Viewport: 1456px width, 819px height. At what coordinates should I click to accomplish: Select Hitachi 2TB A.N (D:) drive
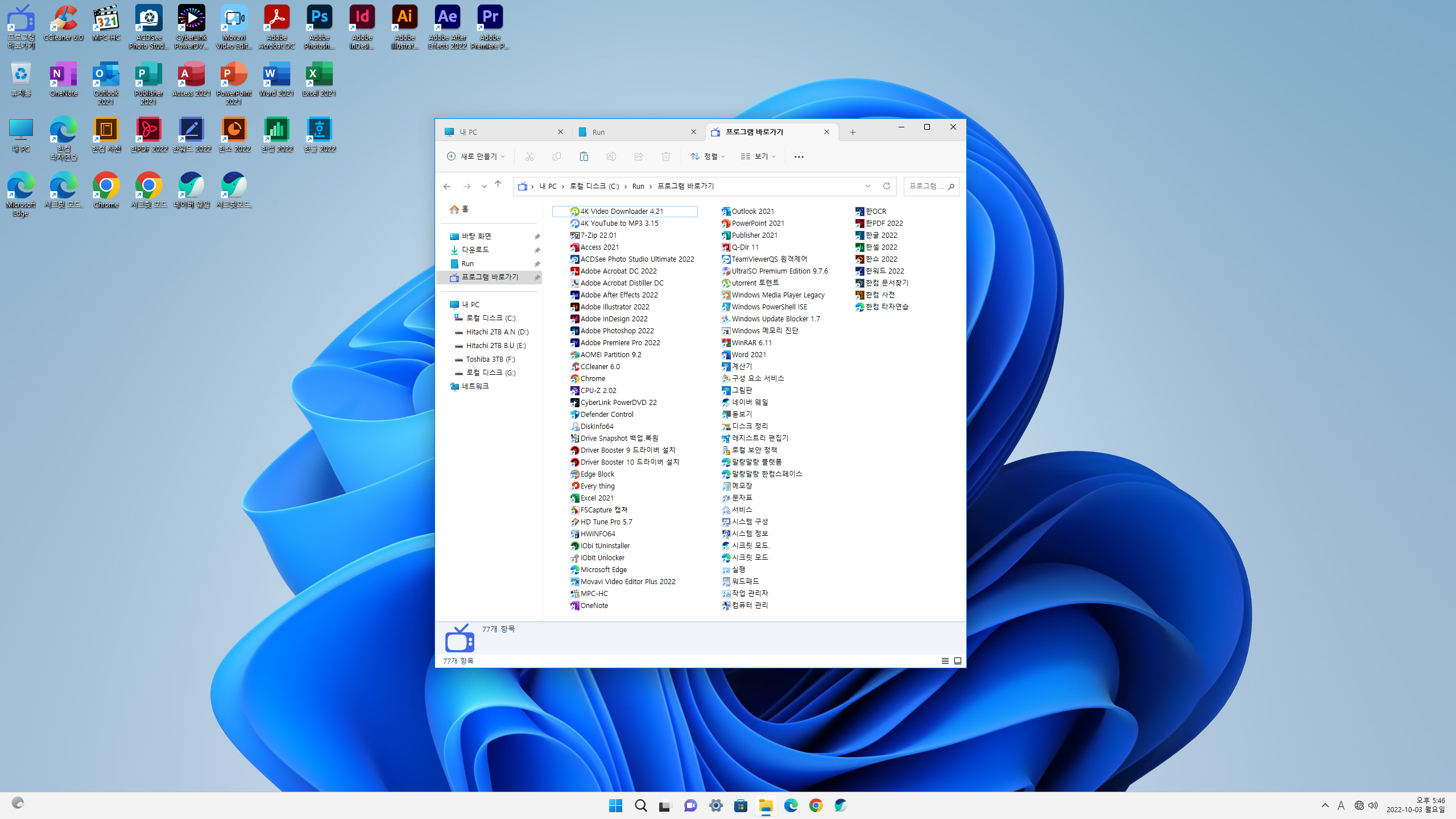(x=497, y=332)
